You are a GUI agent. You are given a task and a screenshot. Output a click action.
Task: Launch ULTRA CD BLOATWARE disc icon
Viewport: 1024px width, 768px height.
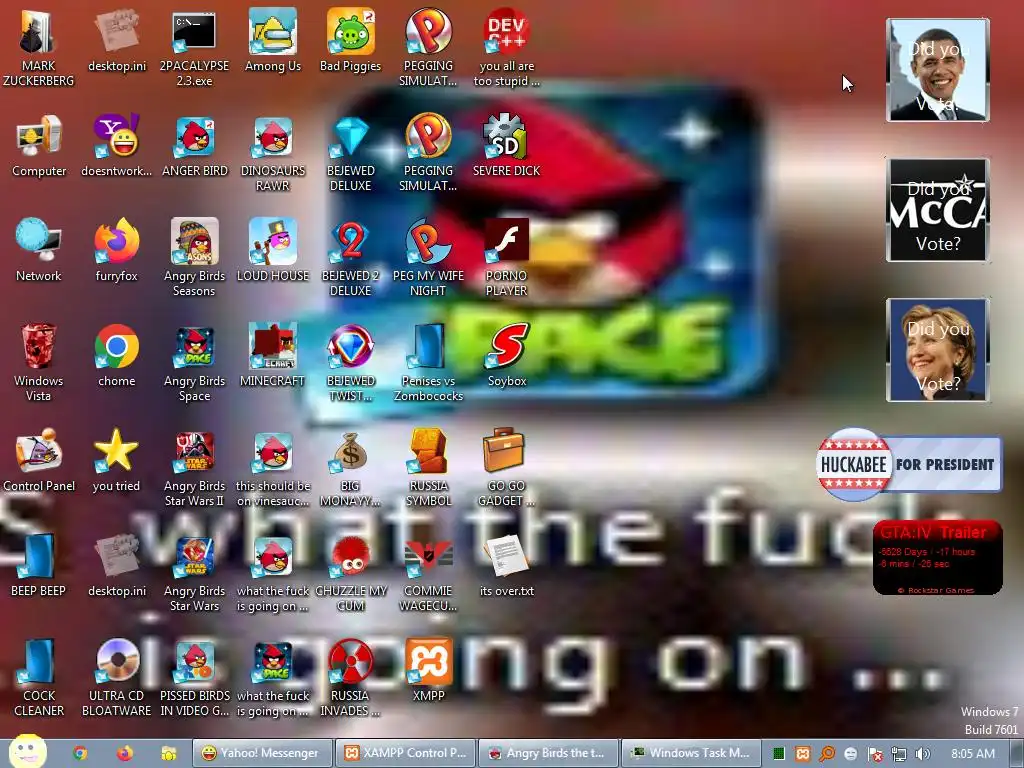click(116, 677)
